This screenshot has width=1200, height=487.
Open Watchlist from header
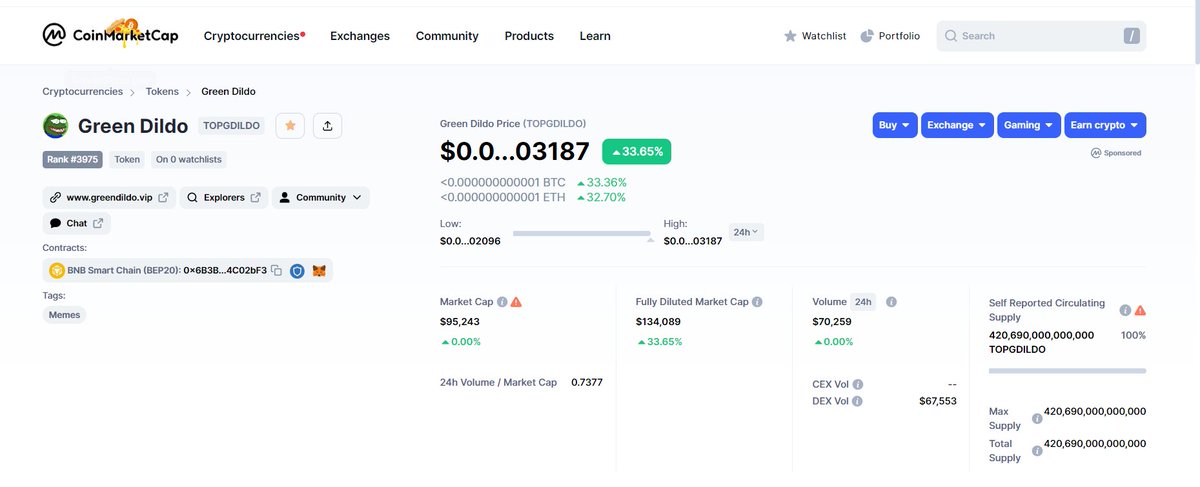815,36
